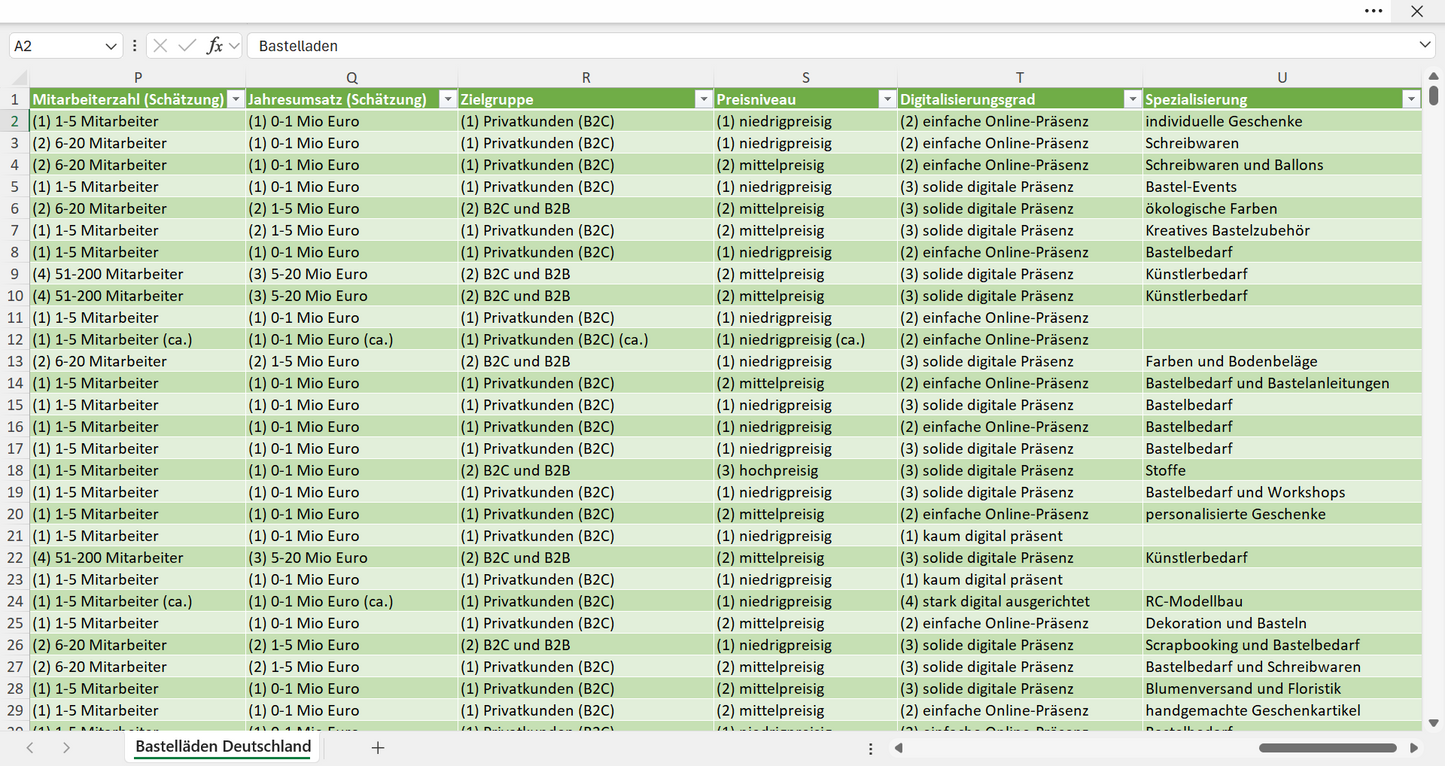1445x766 pixels.
Task: Confirm entry with the checkmark icon
Action: (187, 46)
